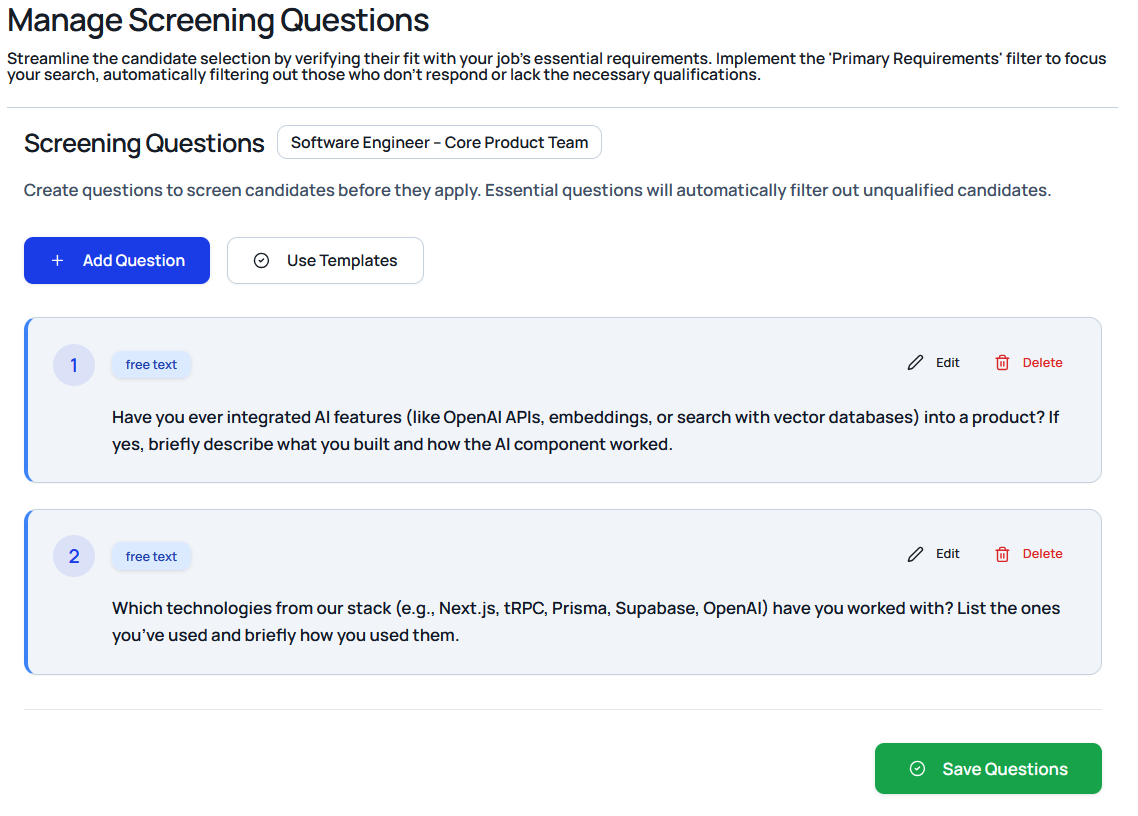Click the check-circle icon in Use Templates

pos(262,261)
